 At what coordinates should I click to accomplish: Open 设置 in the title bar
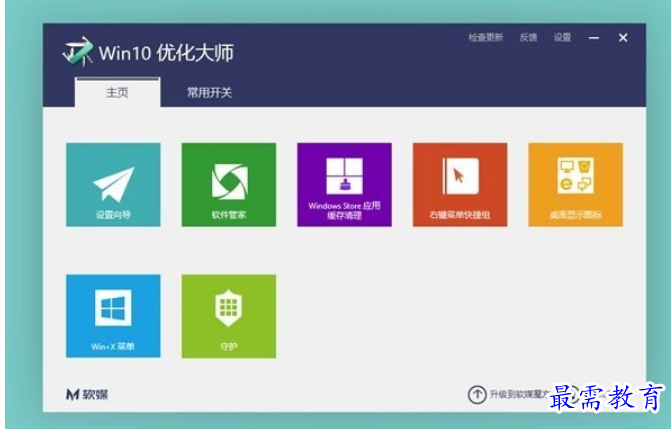562,38
